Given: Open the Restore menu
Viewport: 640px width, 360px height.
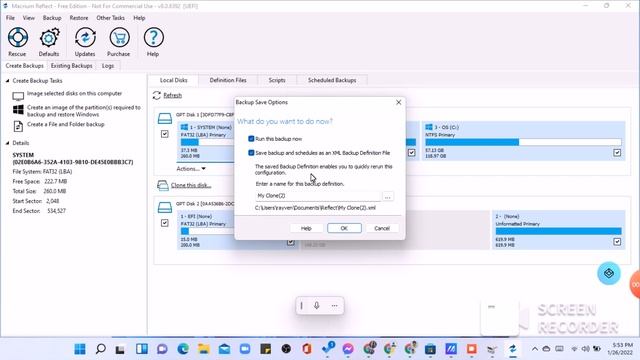Looking at the screenshot, I should tap(79, 18).
